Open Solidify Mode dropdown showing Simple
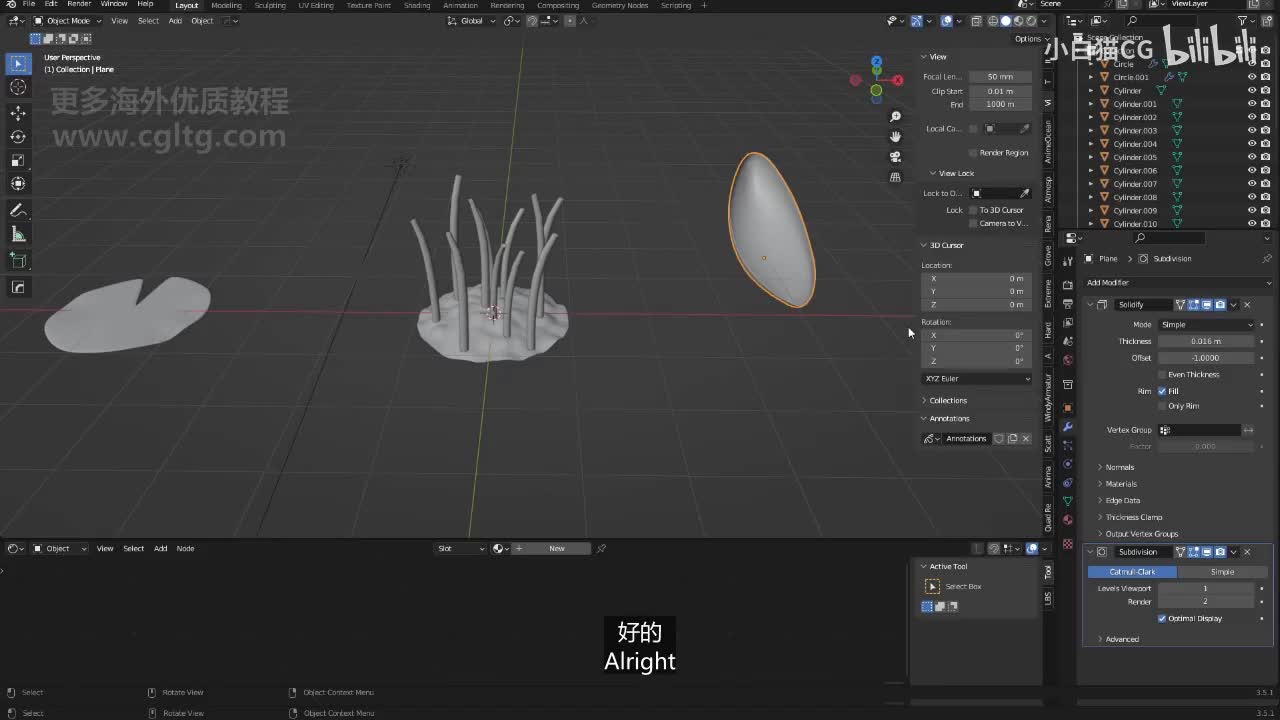The width and height of the screenshot is (1280, 720). click(x=1206, y=324)
